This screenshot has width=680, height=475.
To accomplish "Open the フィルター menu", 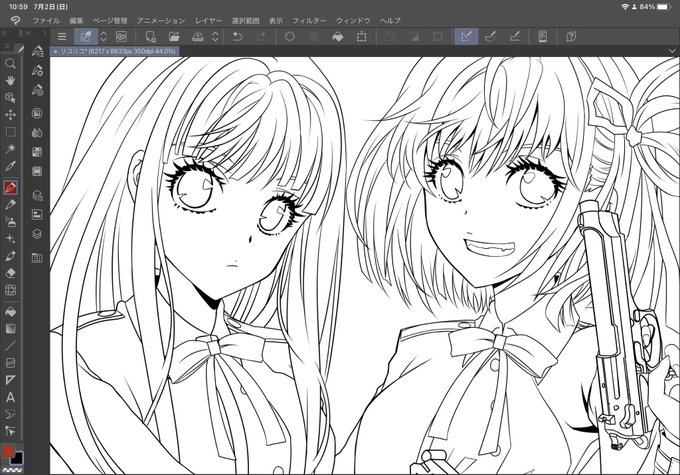I will coord(309,20).
